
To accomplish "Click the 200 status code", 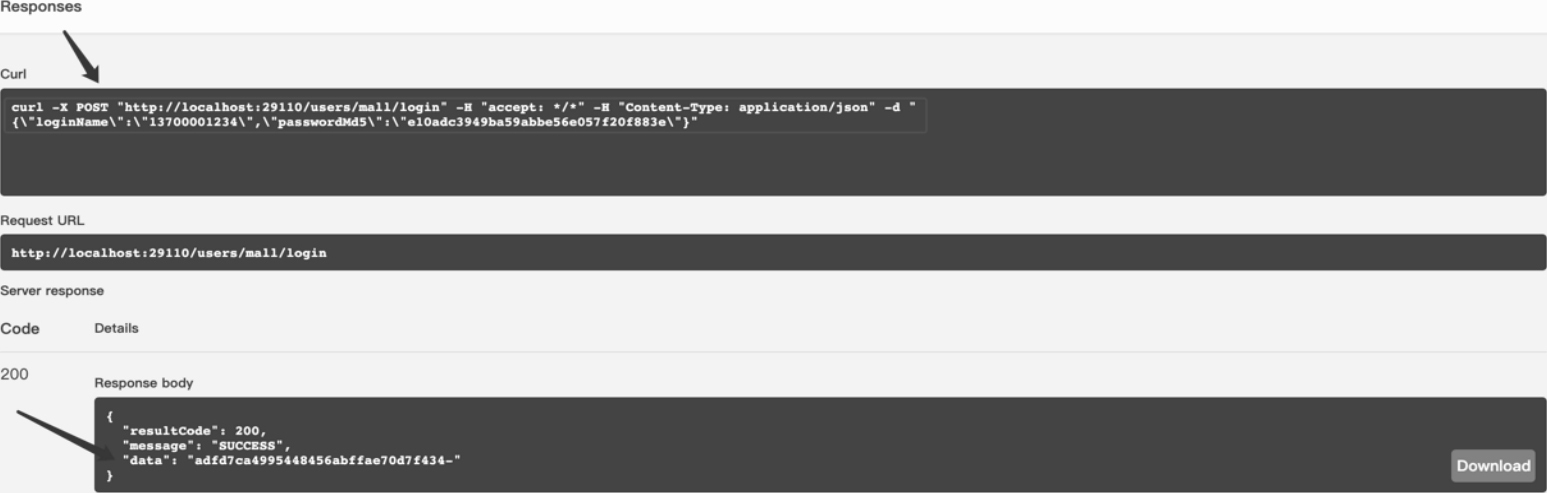I will 14,374.
